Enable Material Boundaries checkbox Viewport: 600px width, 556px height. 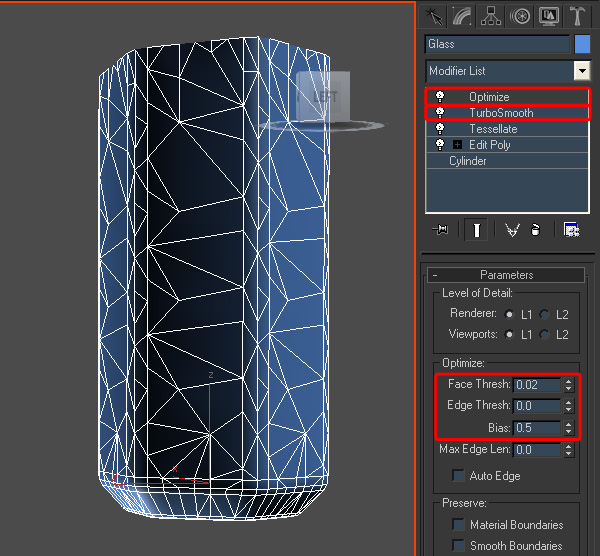pyautogui.click(x=458, y=524)
